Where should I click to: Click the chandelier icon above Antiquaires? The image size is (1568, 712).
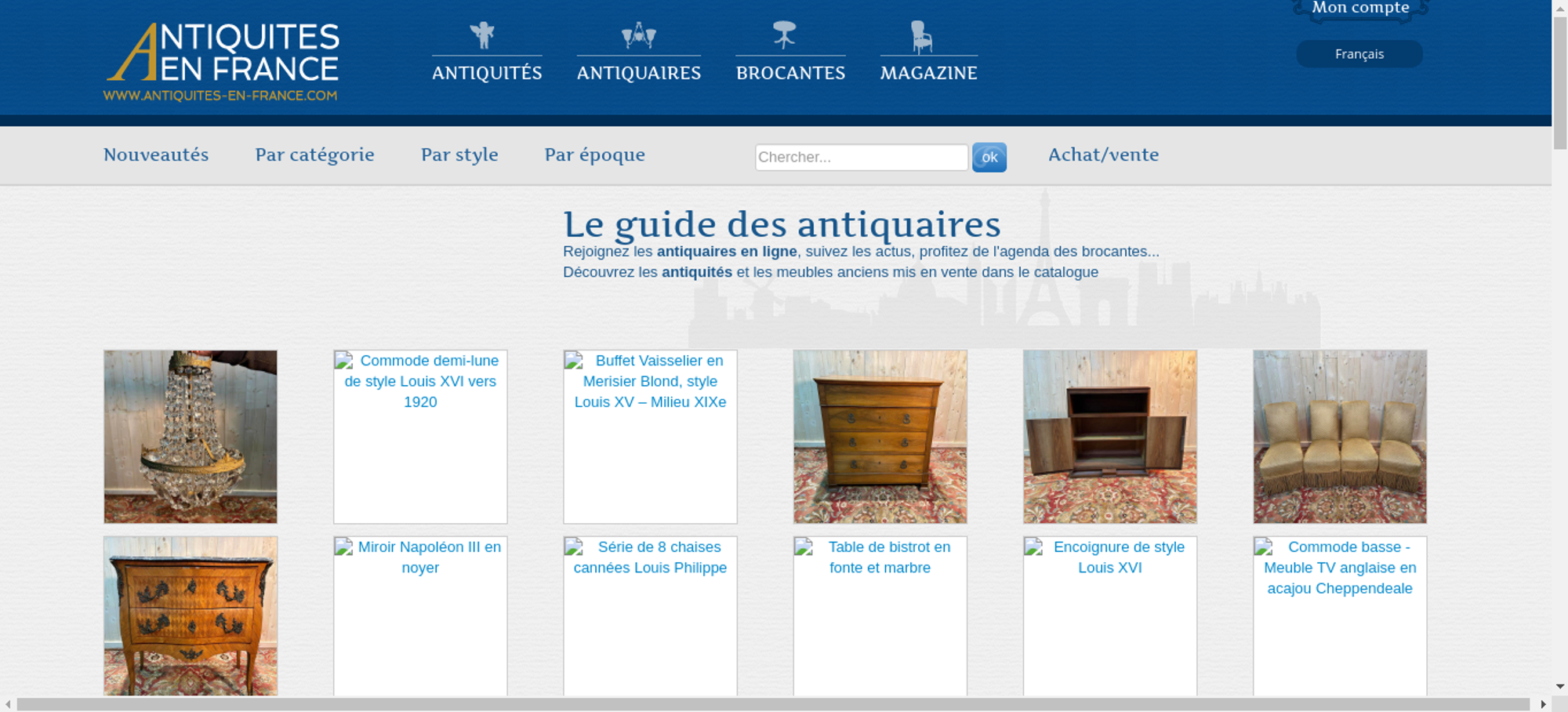coord(638,35)
